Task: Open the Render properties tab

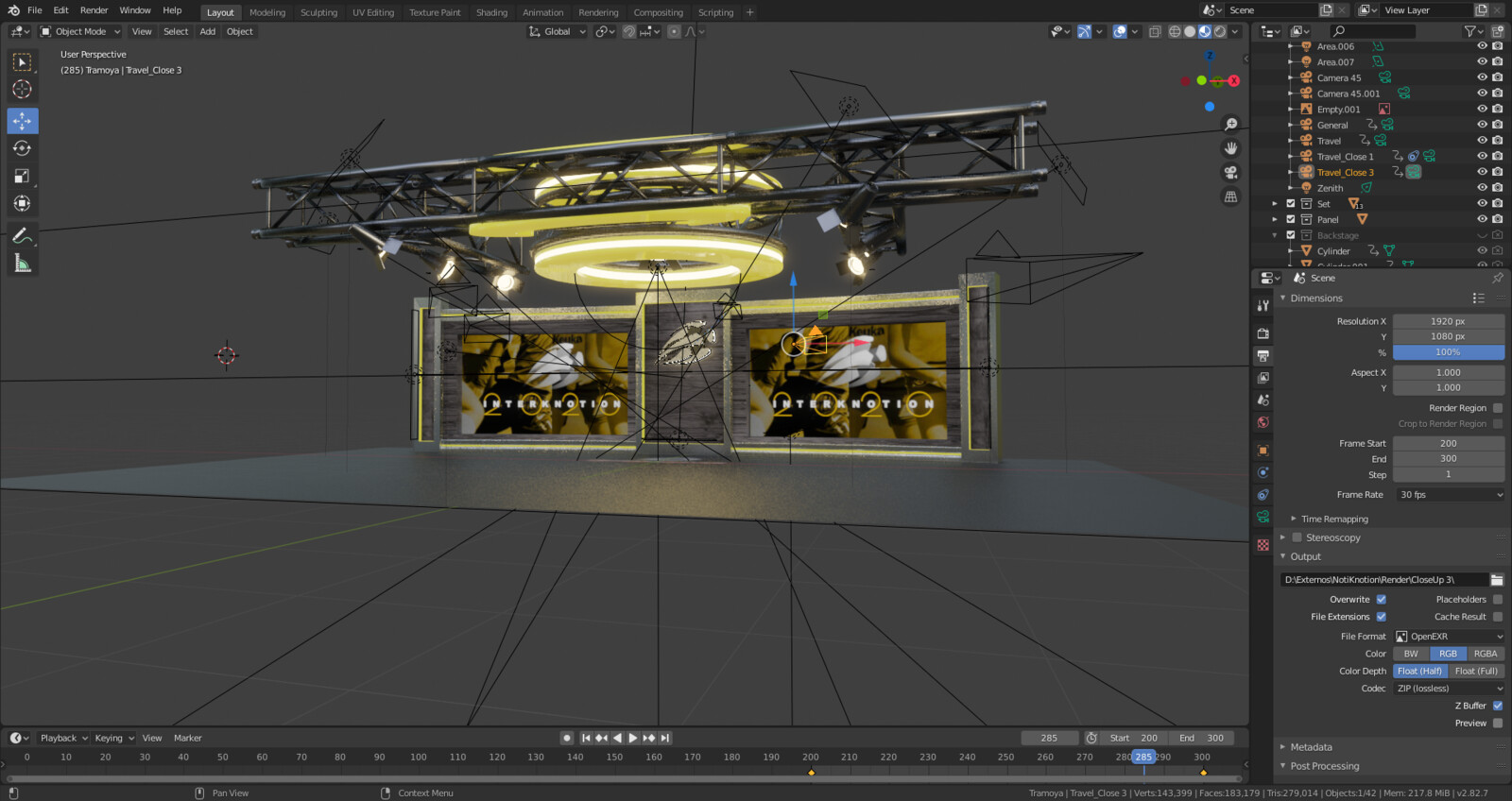Action: pyautogui.click(x=1263, y=333)
